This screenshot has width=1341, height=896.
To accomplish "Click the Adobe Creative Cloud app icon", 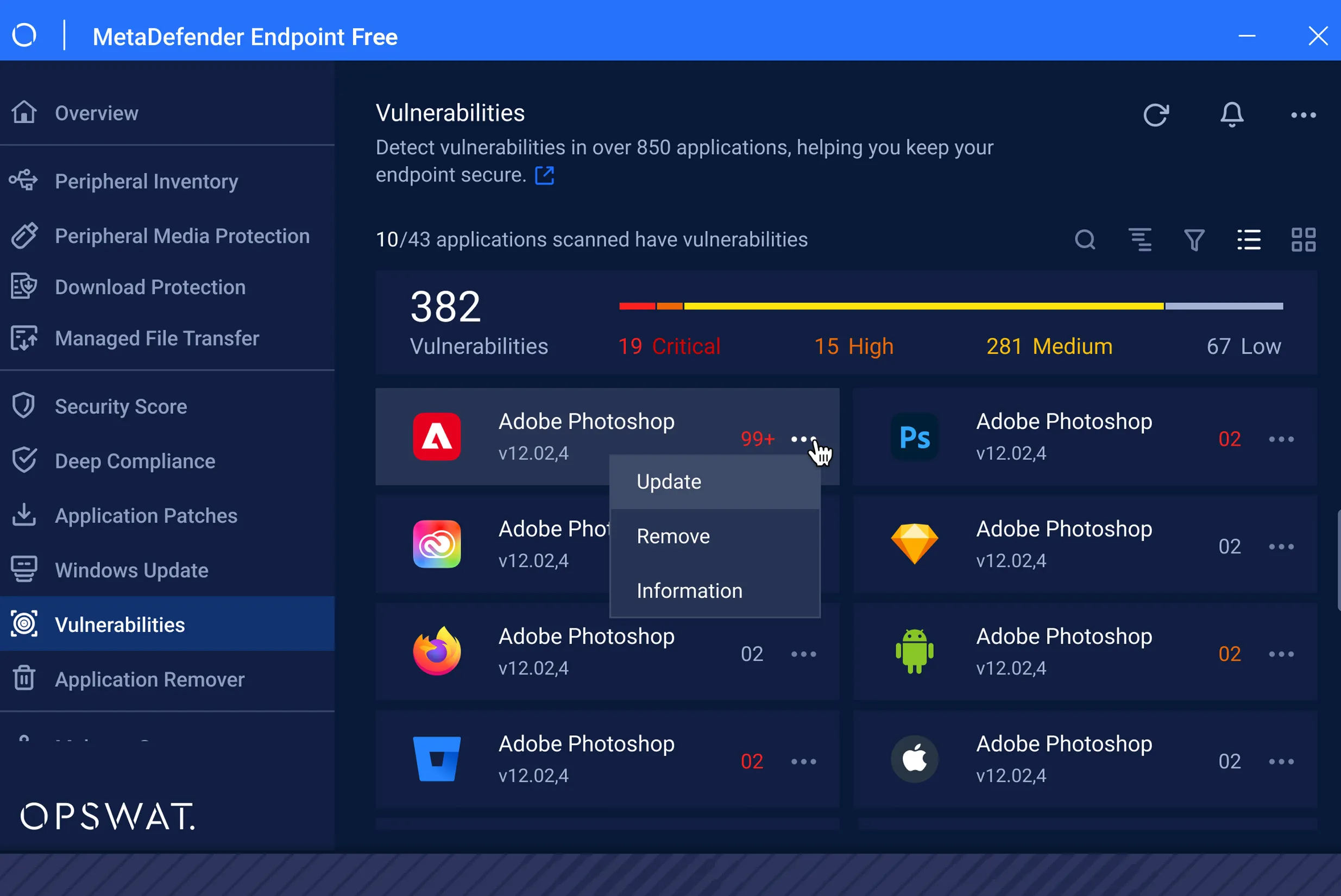I will pyautogui.click(x=436, y=543).
